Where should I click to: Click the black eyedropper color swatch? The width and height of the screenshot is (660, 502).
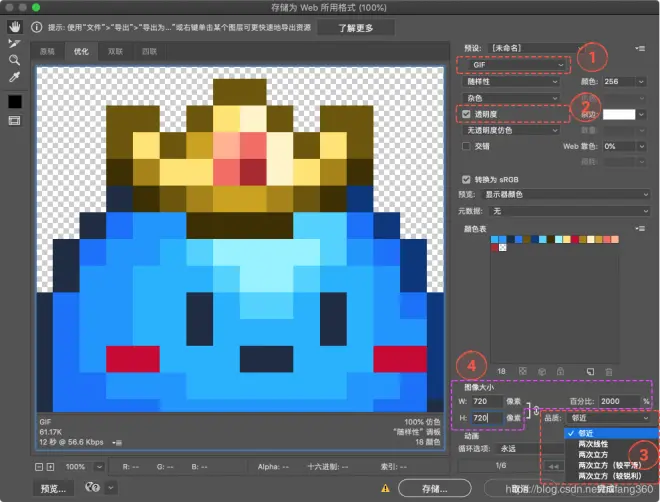point(15,101)
